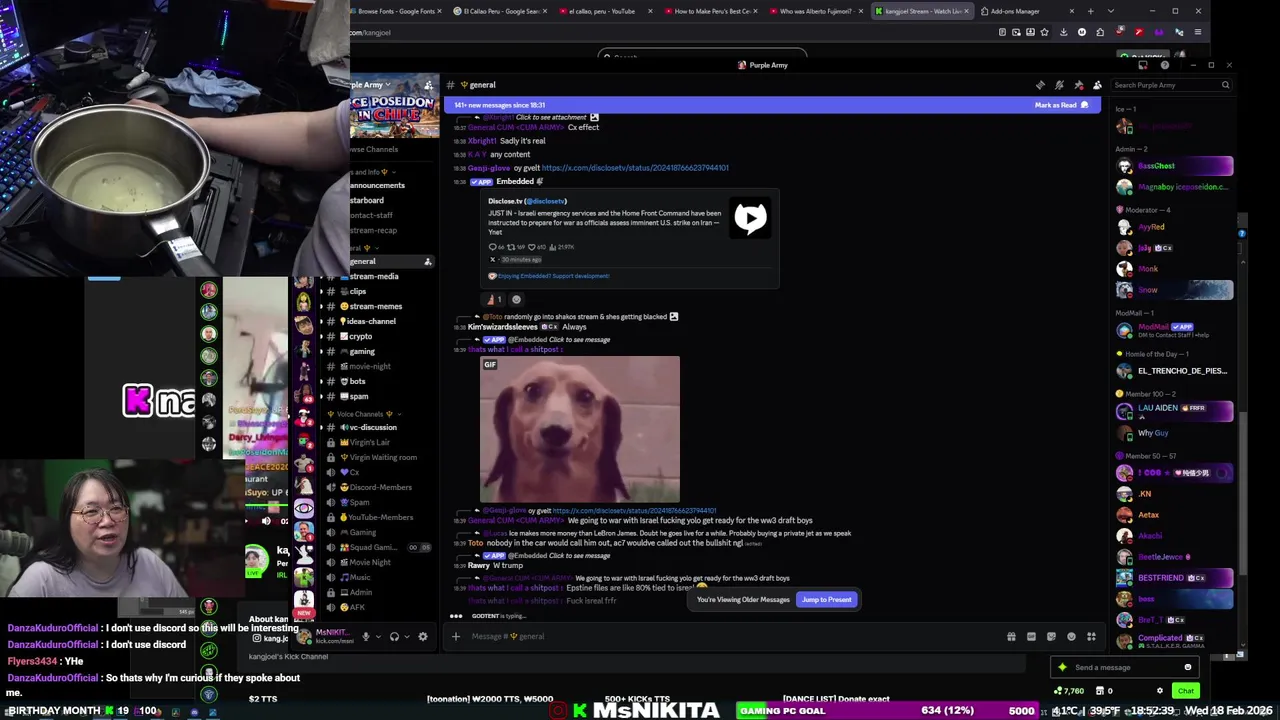Open the emoji picker in message box
The height and width of the screenshot is (720, 1280).
click(x=1071, y=636)
